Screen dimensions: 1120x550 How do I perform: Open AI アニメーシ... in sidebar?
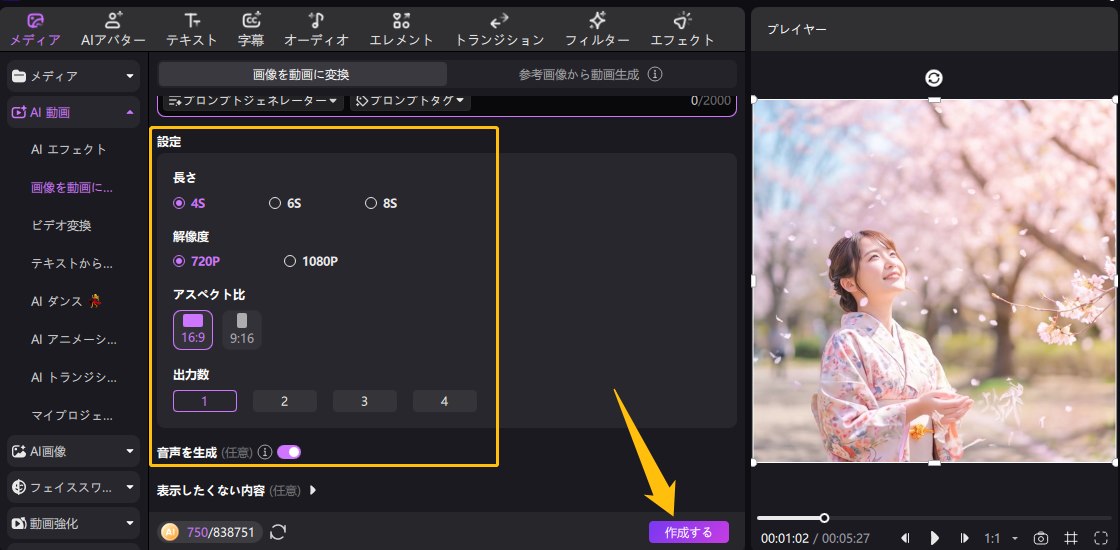pos(74,339)
